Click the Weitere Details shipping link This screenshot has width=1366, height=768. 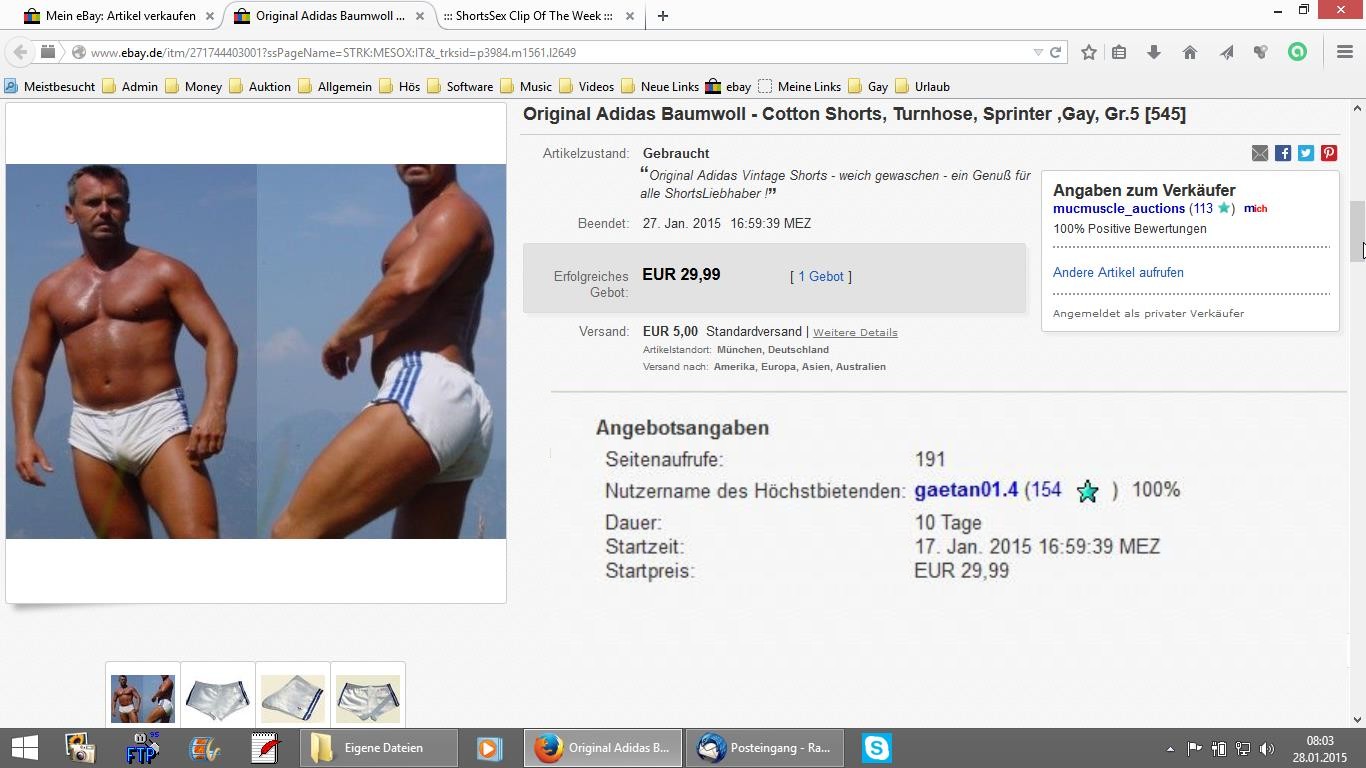(855, 332)
